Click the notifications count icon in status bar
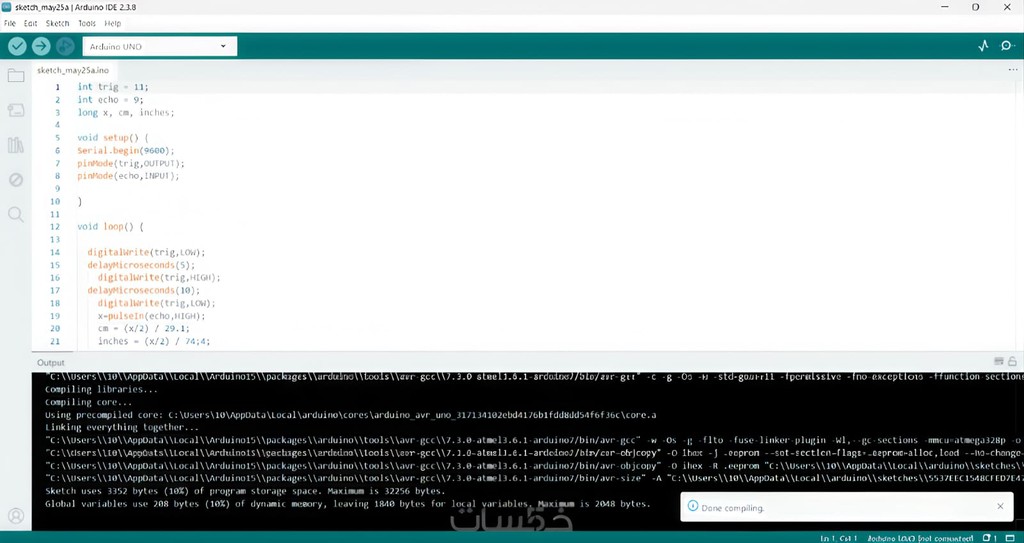1024x543 pixels. 989,538
